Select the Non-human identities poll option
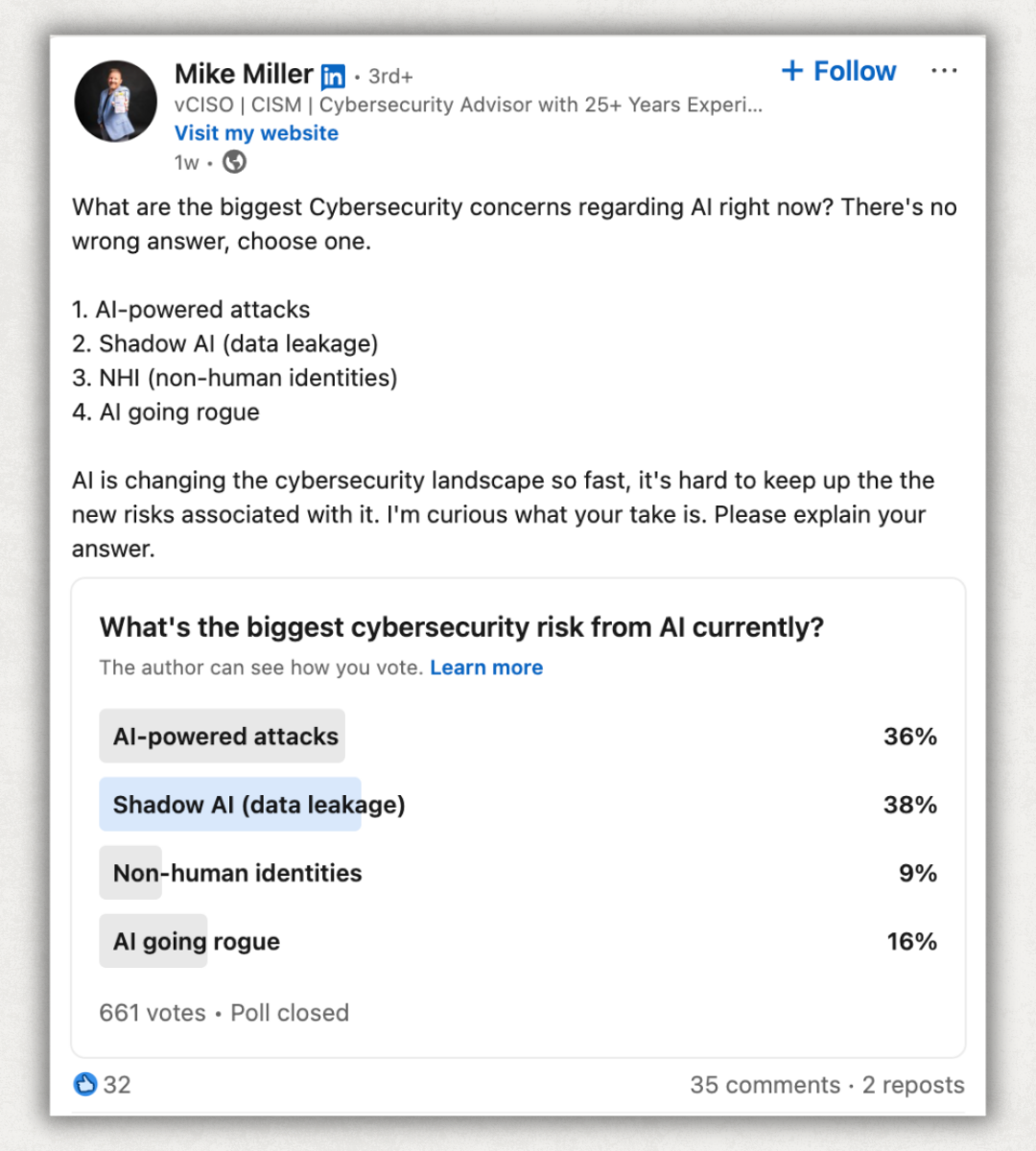 tap(518, 873)
